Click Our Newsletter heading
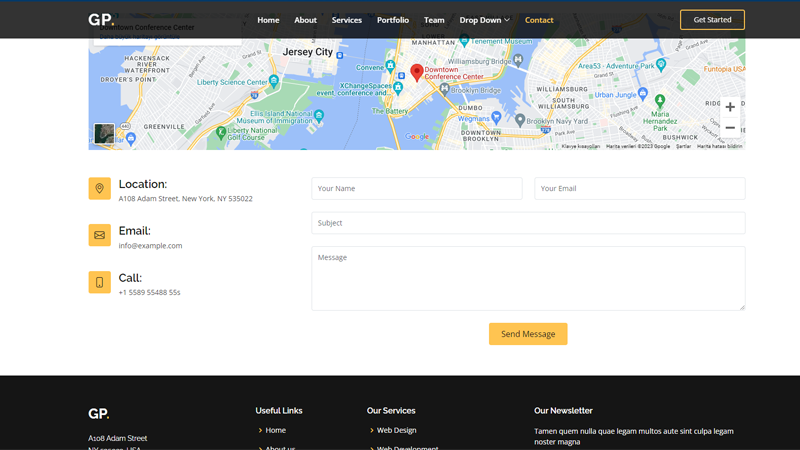 (563, 411)
